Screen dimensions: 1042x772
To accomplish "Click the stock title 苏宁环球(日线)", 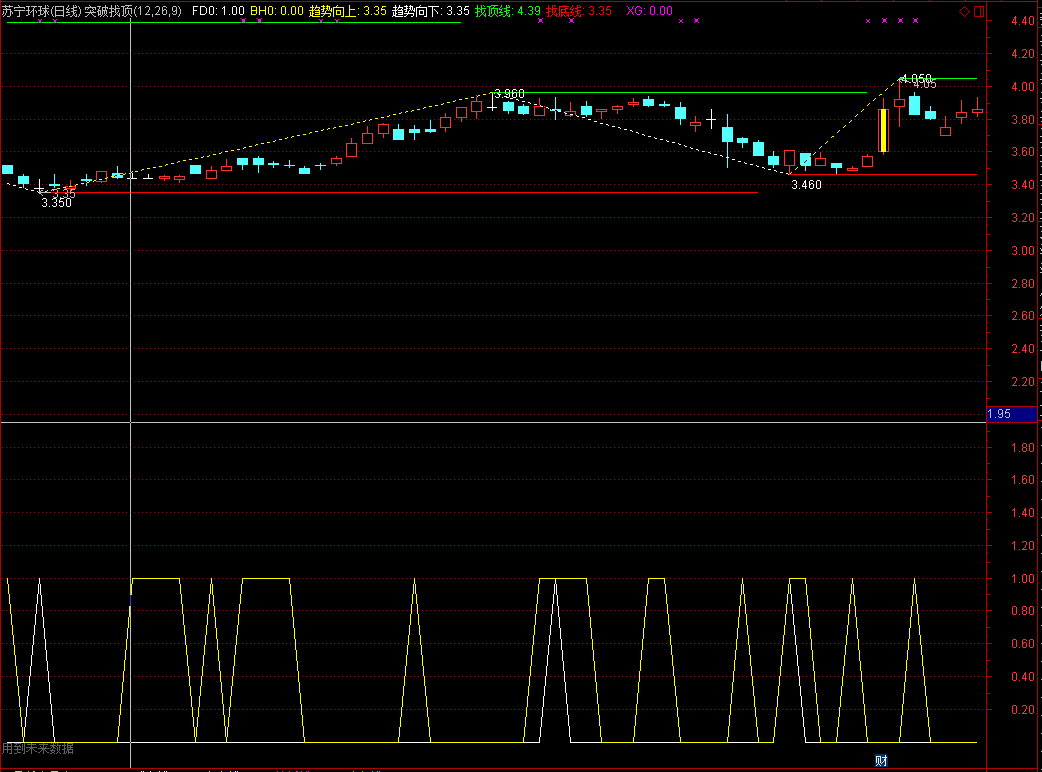I will click(41, 11).
